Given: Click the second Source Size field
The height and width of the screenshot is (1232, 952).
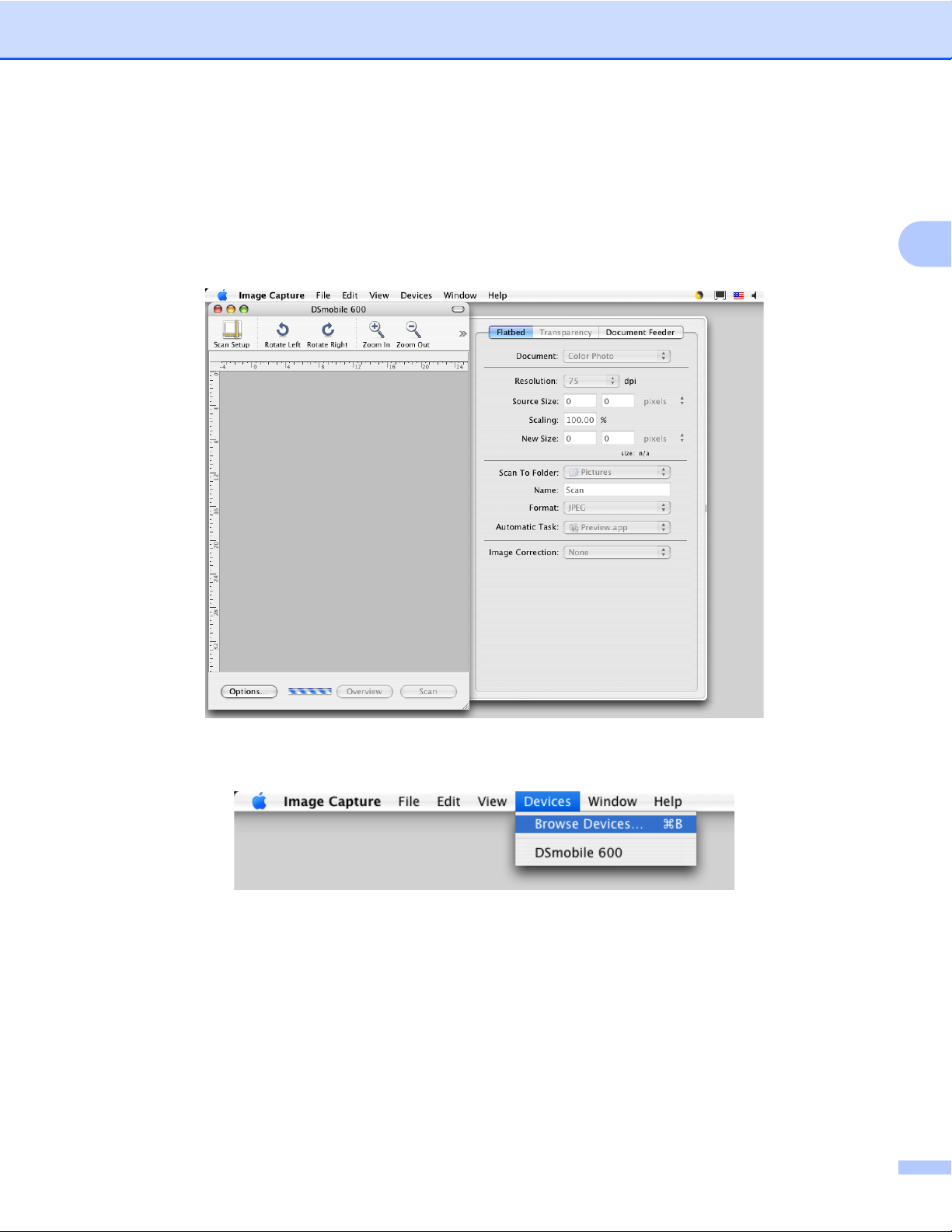Looking at the screenshot, I should (x=618, y=401).
